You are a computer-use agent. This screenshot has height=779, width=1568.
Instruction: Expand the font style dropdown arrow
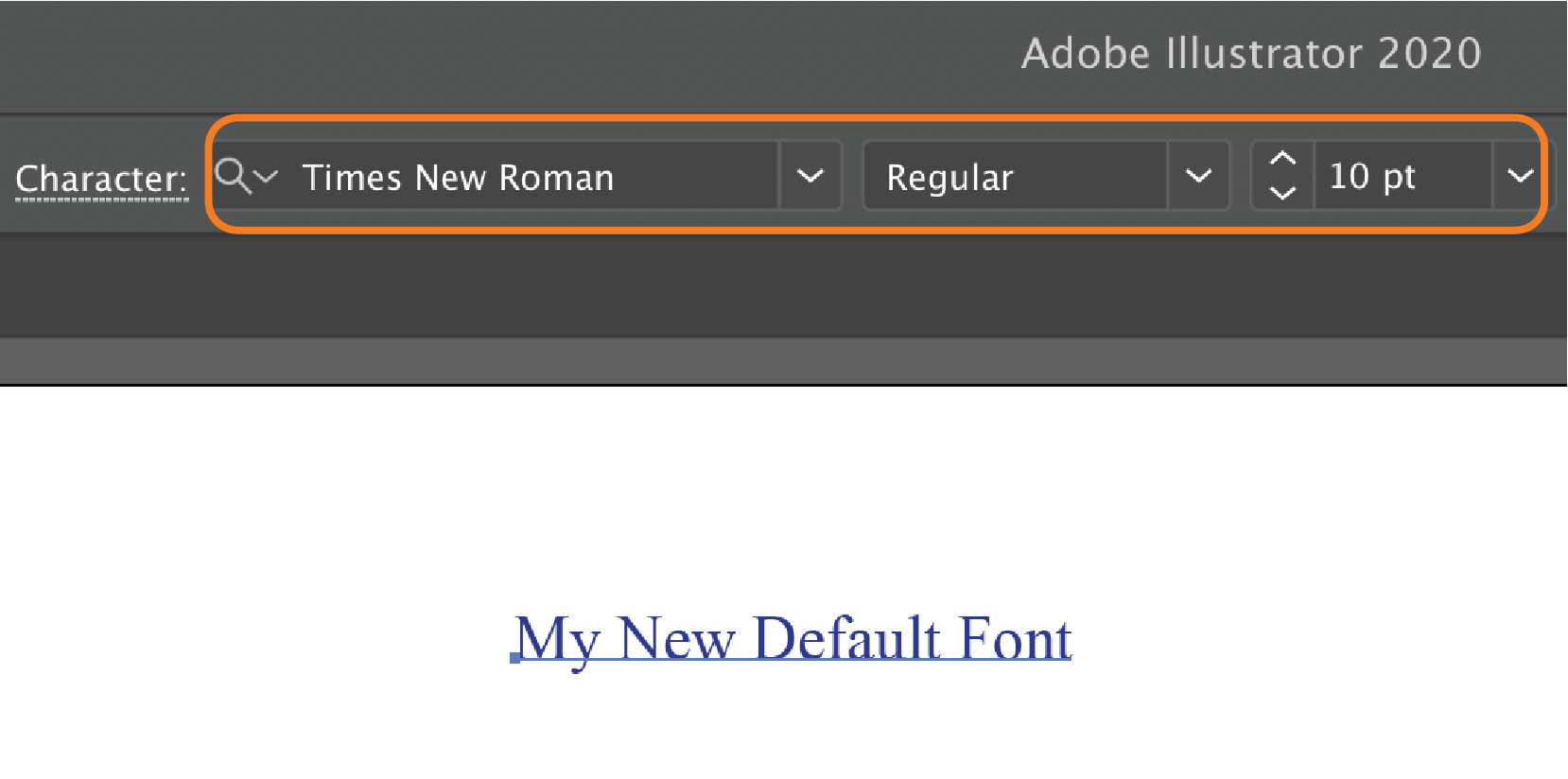1199,176
